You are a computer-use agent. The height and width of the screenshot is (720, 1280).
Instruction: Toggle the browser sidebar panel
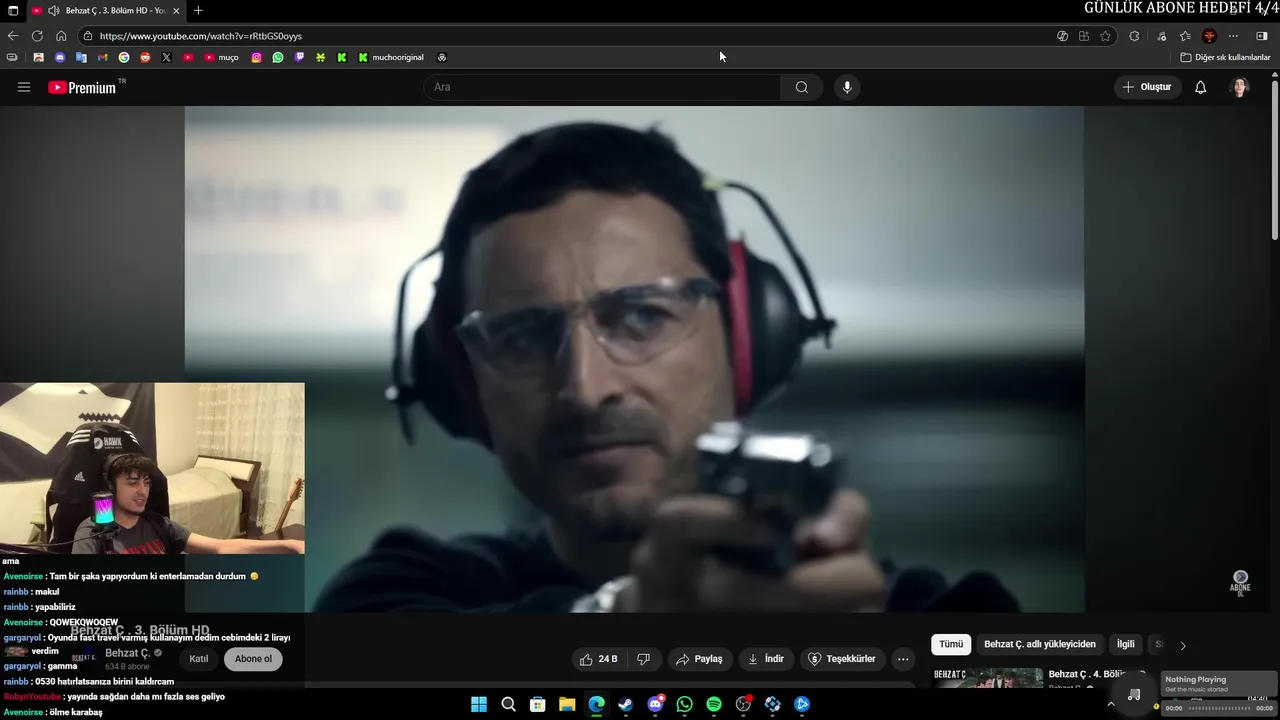(1262, 36)
